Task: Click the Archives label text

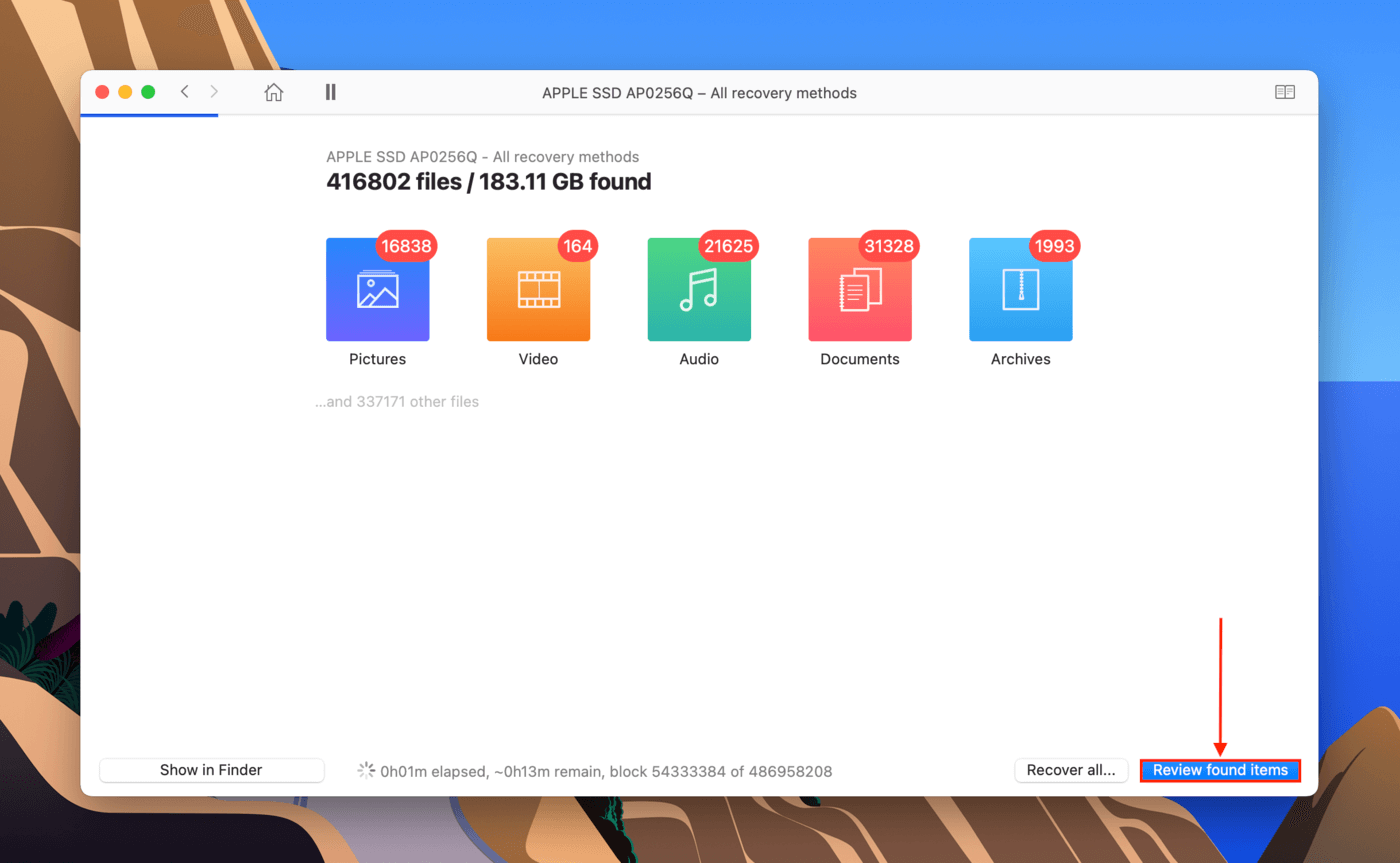Action: point(1021,359)
